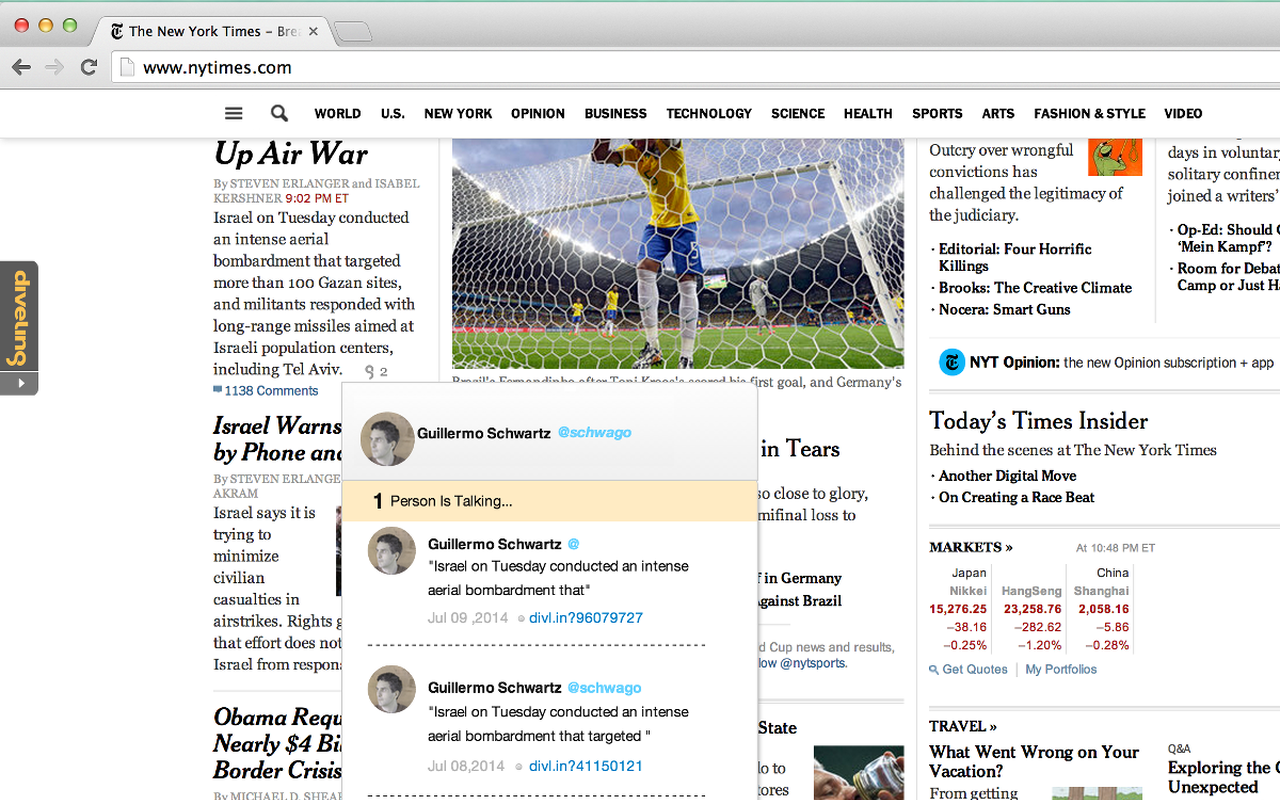The width and height of the screenshot is (1280, 800).
Task: Click the Nikkei index value 15,276.25
Action: [x=958, y=609]
